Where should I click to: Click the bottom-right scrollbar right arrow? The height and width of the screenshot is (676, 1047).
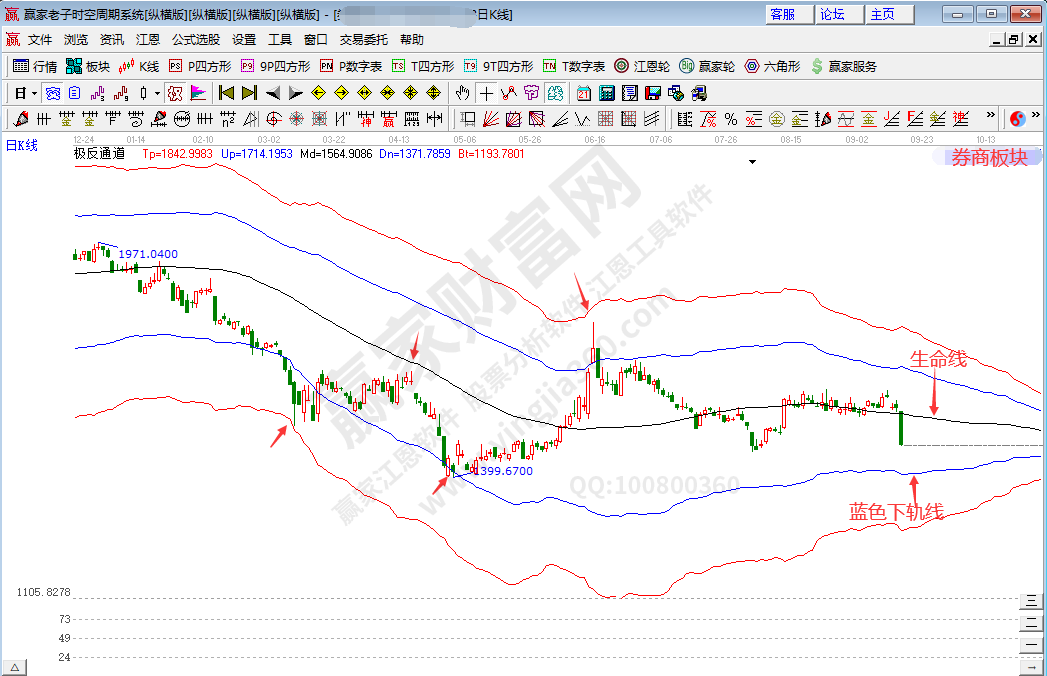tap(1030, 665)
